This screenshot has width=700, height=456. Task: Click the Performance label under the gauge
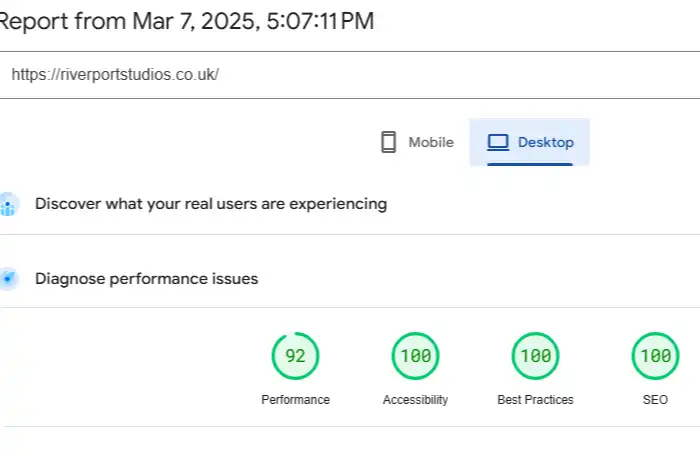295,400
